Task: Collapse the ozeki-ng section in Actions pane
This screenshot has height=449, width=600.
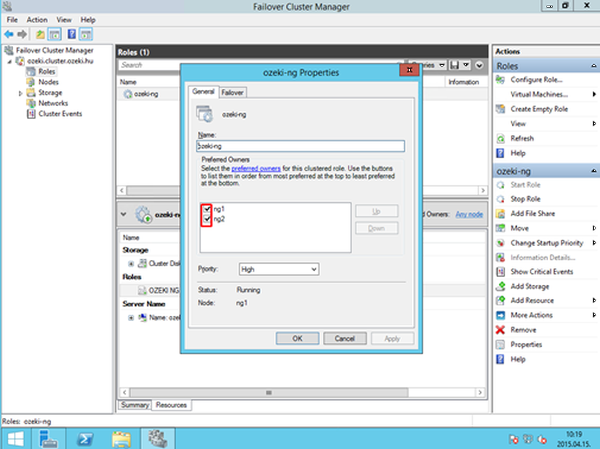Action: [x=593, y=171]
